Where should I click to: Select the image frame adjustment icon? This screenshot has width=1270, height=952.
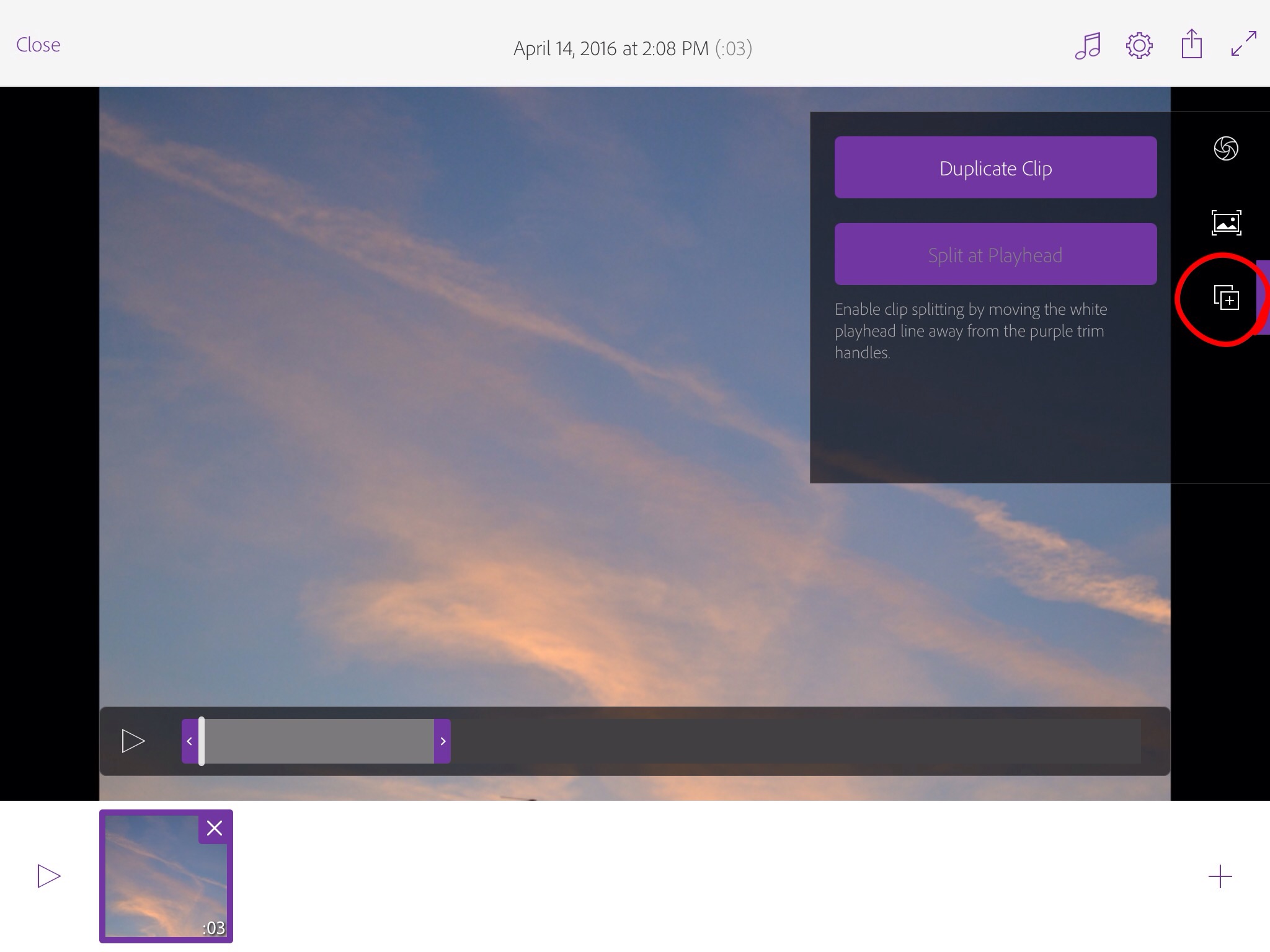point(1226,223)
